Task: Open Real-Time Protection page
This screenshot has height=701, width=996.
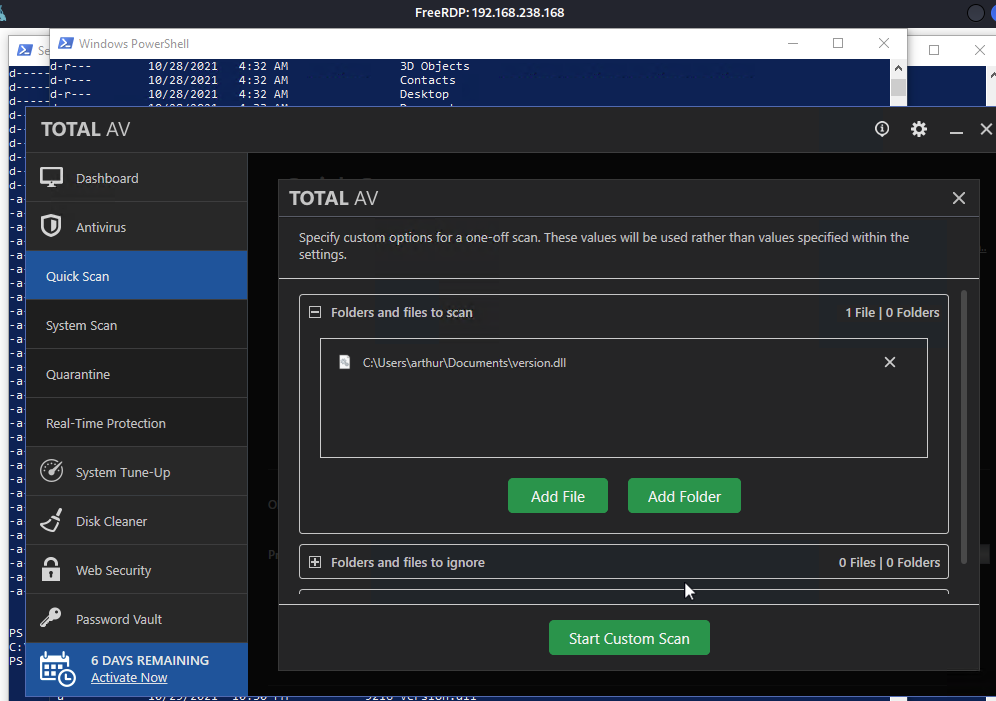Action: click(x=106, y=423)
